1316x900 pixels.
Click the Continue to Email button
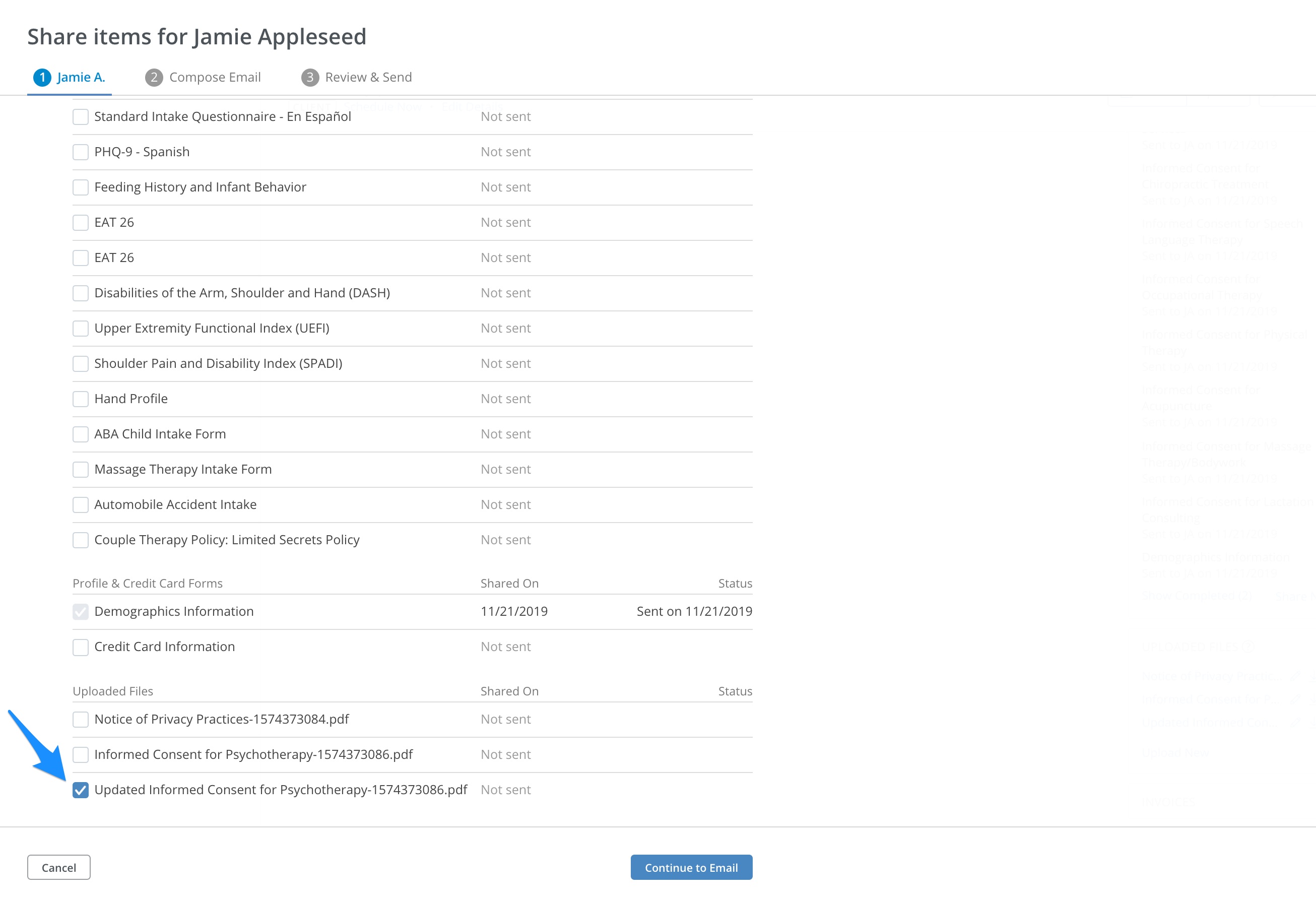click(x=691, y=867)
